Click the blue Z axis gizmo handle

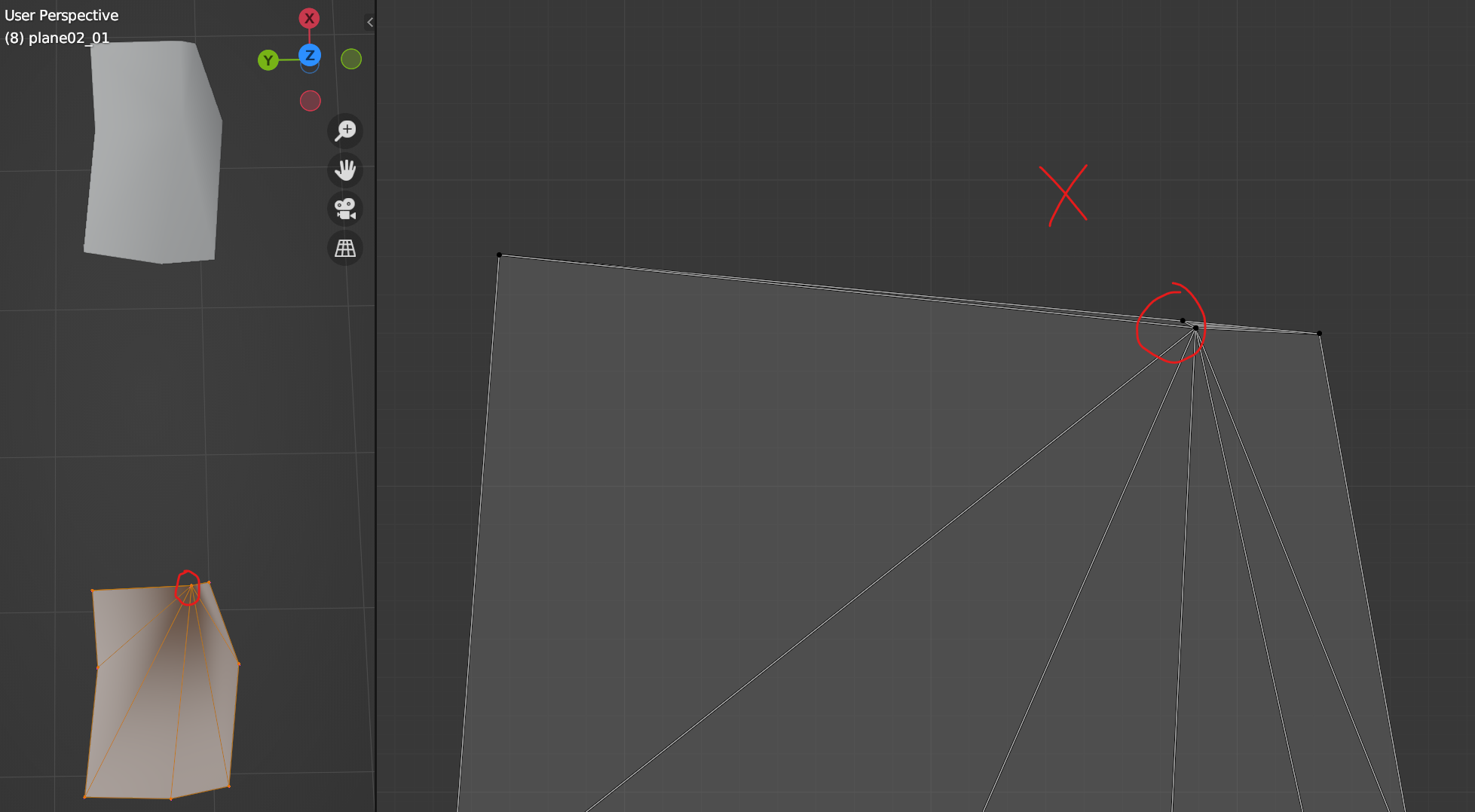point(310,55)
